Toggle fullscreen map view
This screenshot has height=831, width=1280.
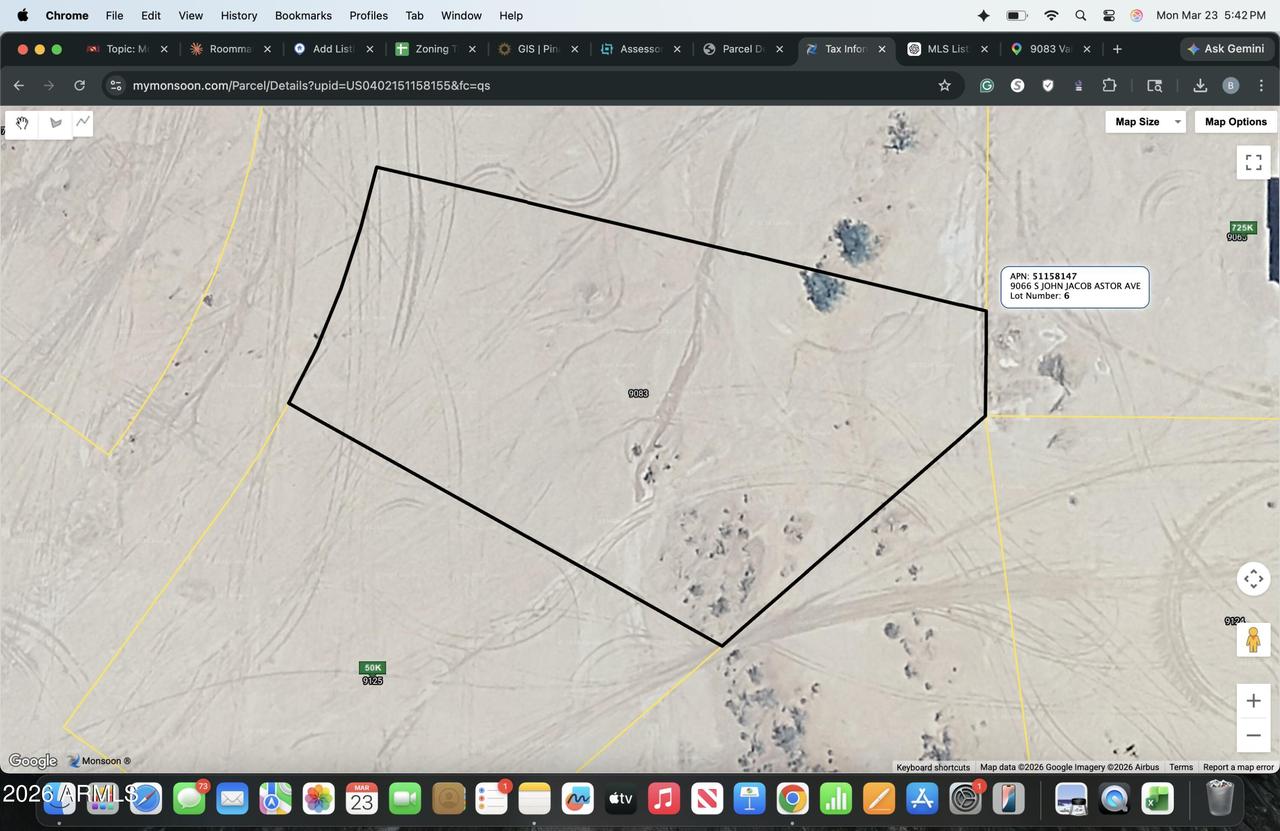(1253, 162)
